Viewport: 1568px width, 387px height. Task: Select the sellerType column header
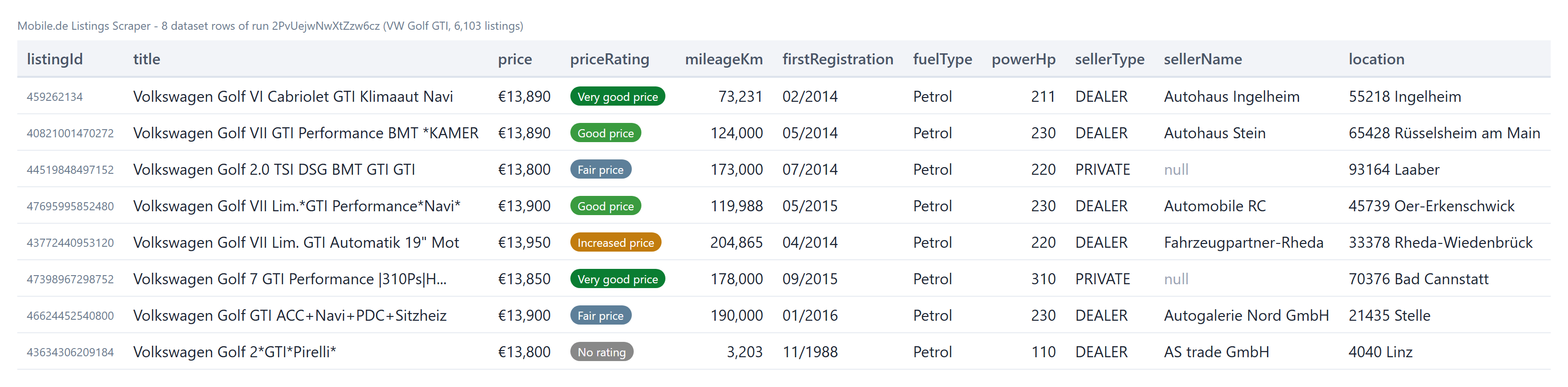point(1110,59)
